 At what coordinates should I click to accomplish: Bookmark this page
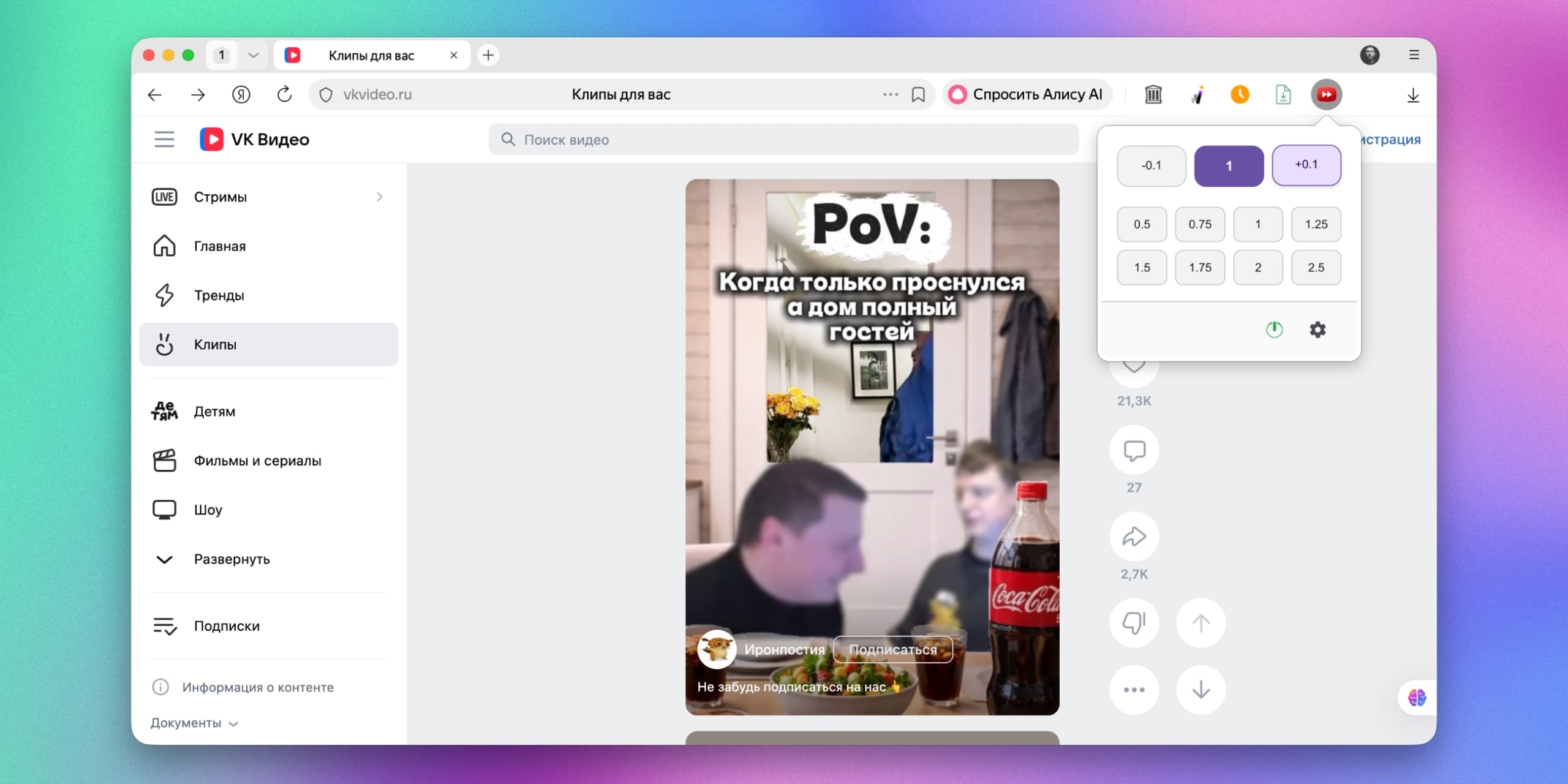918,95
